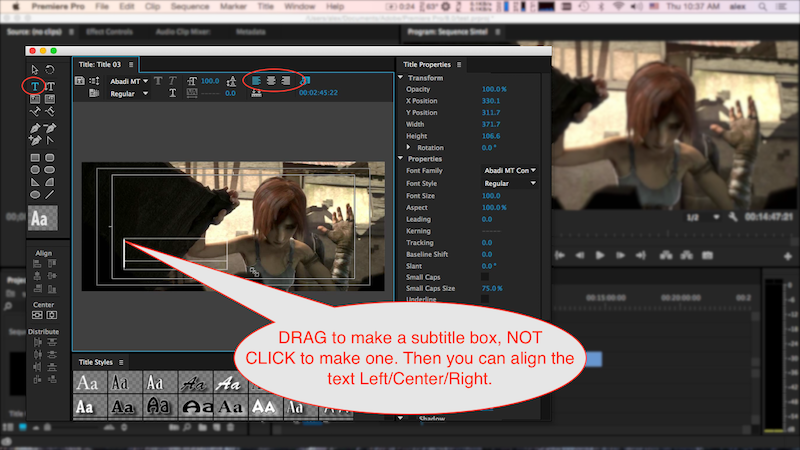Switch to Metadata tab
This screenshot has height=450, width=800.
click(251, 32)
